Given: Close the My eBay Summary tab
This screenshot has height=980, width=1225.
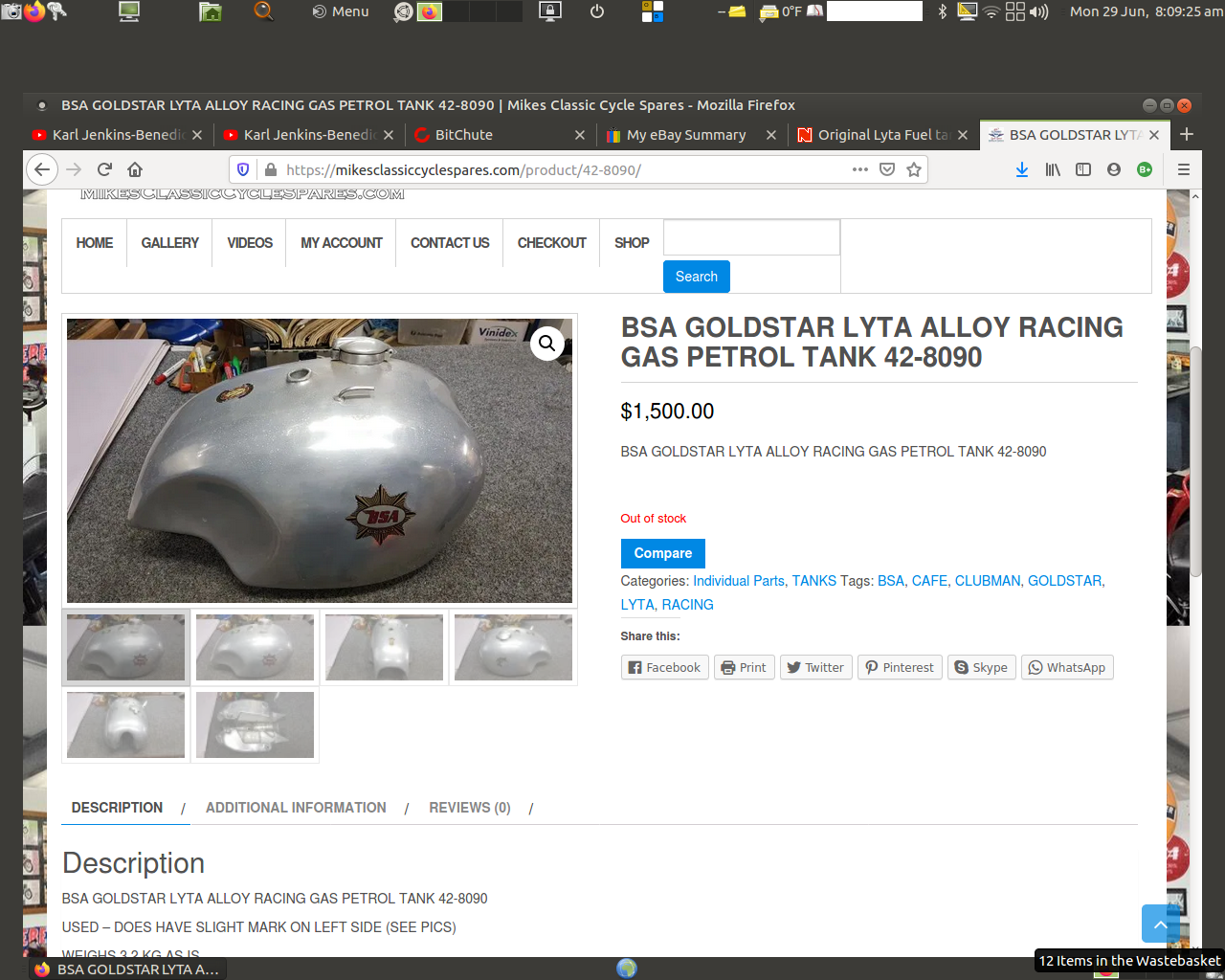Looking at the screenshot, I should tap(771, 135).
